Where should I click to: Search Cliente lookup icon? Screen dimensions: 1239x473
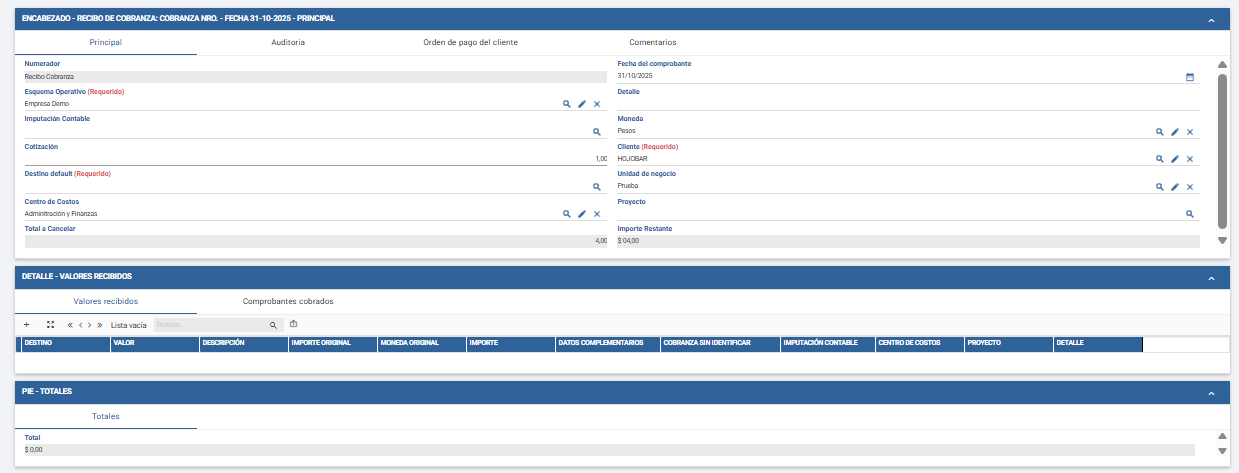click(x=1160, y=159)
